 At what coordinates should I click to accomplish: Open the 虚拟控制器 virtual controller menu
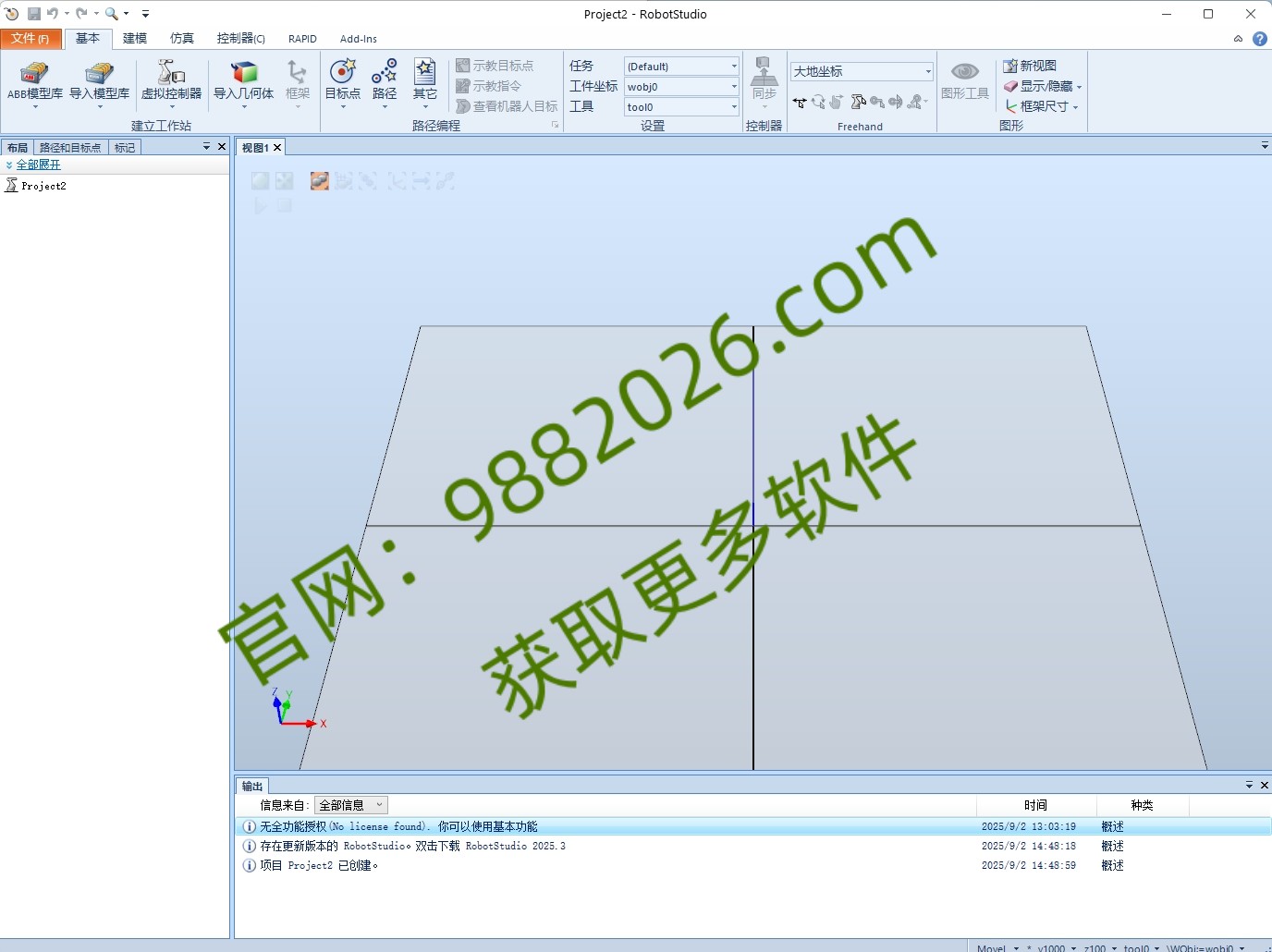point(171,83)
